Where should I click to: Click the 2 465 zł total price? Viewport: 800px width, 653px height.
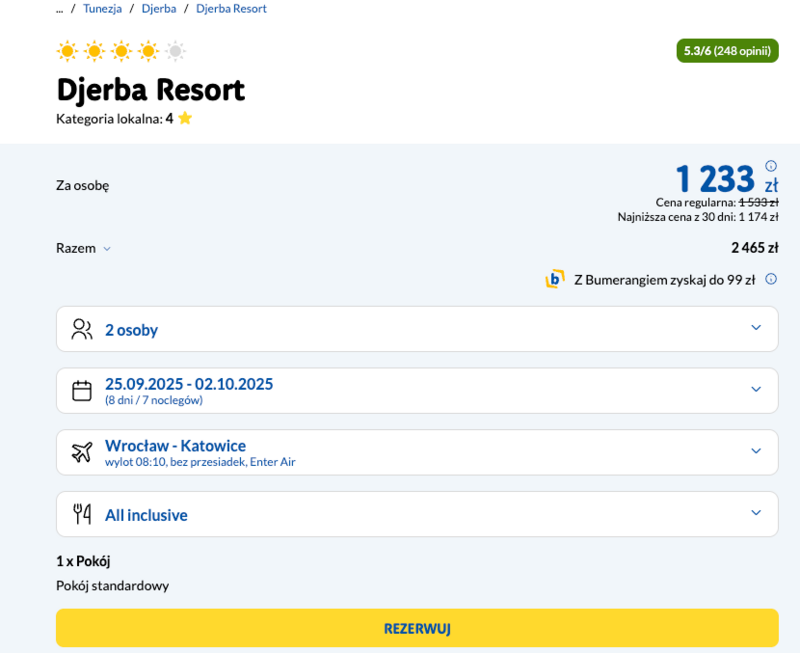[x=755, y=248]
